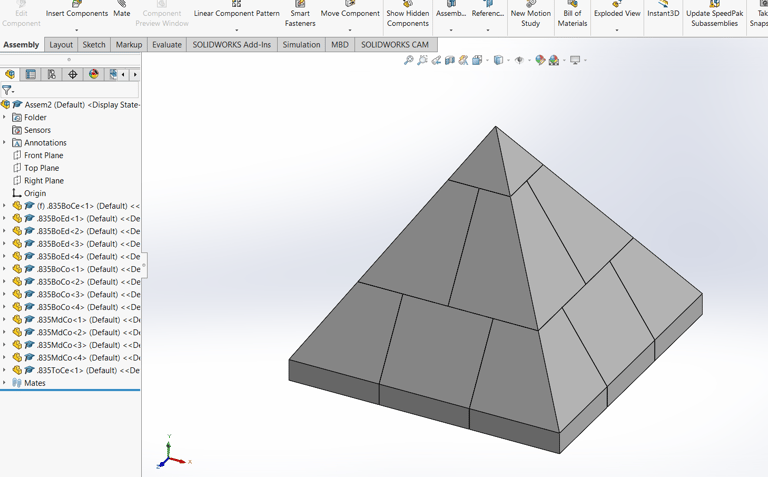Click the View Orientation cube icon
This screenshot has width=768, height=477.
477,60
